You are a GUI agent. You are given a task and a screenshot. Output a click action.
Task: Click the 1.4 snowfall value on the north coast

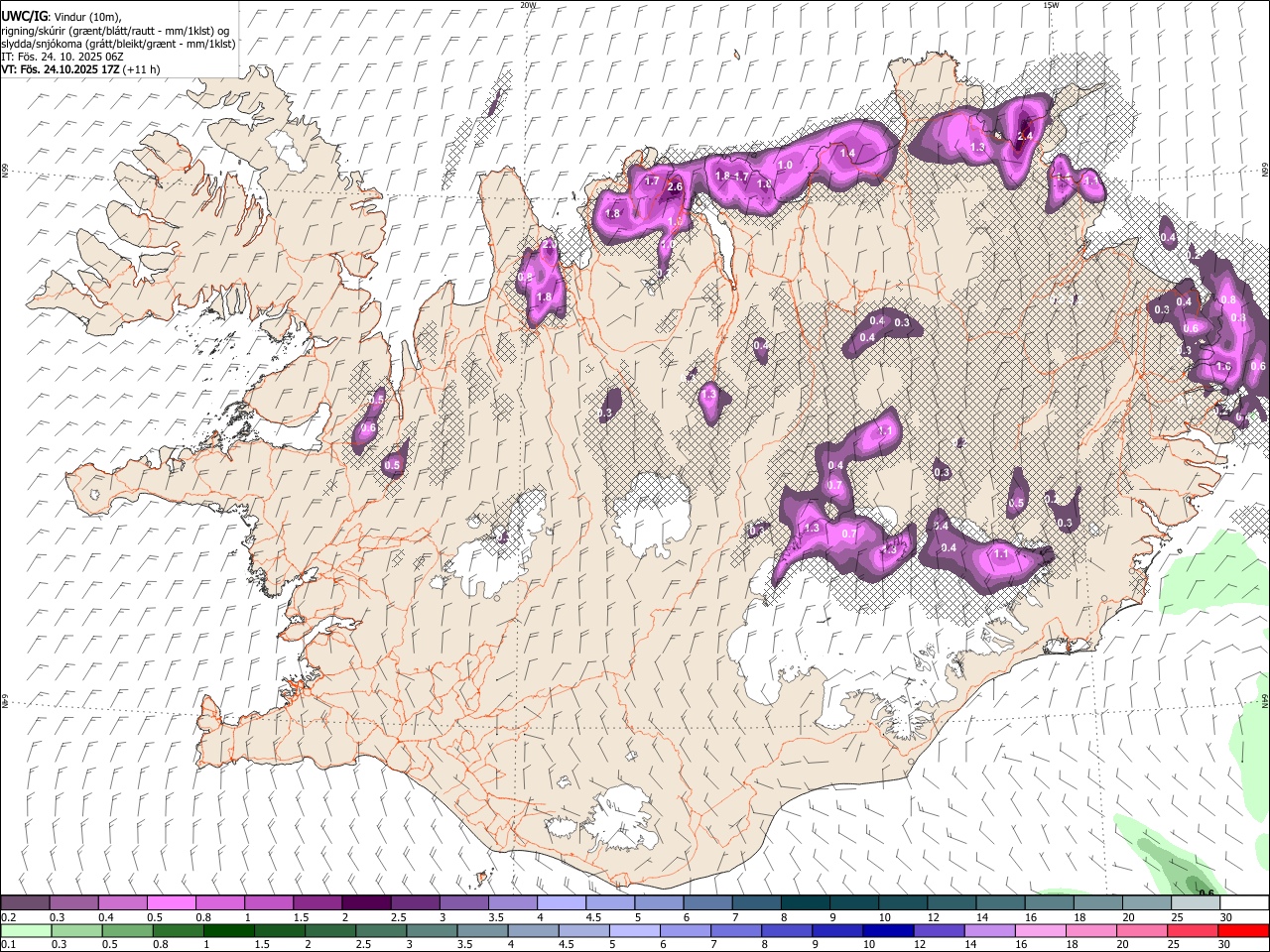coord(847,154)
